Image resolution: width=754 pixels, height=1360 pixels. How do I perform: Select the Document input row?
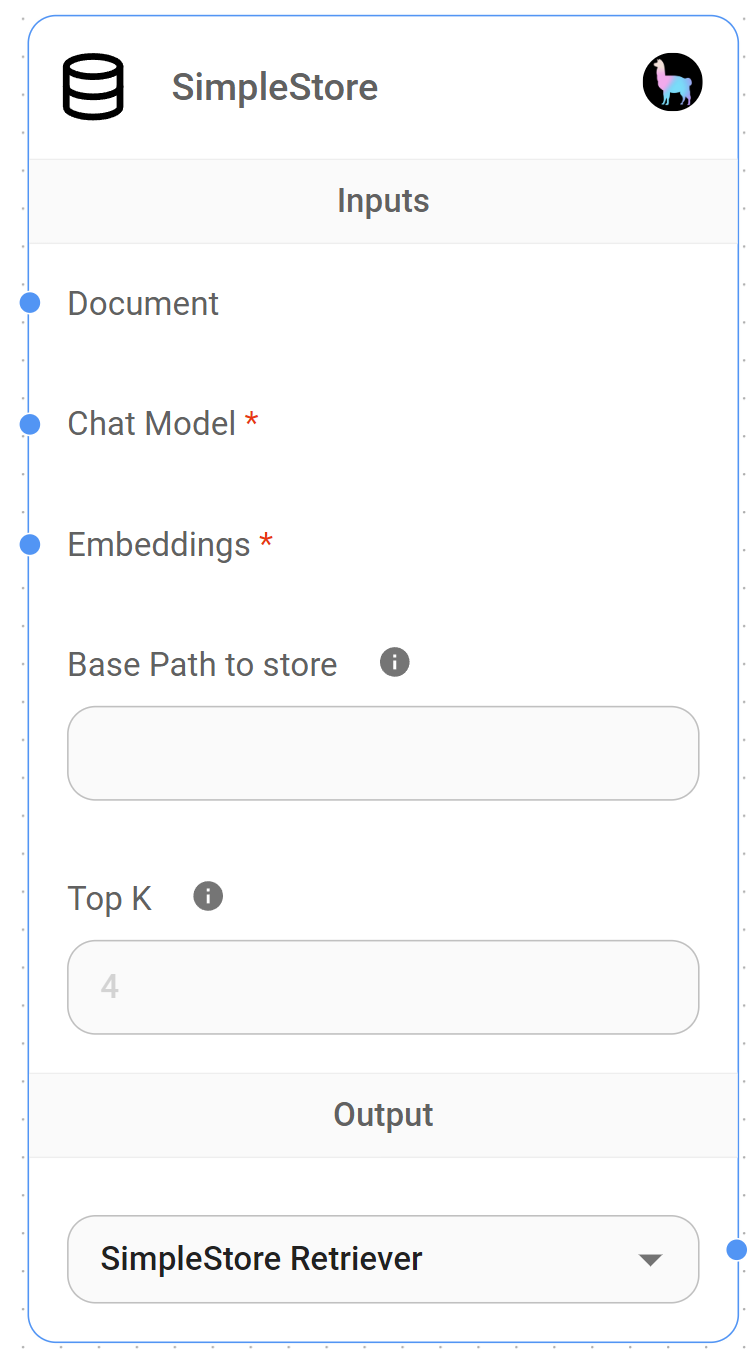(x=143, y=303)
